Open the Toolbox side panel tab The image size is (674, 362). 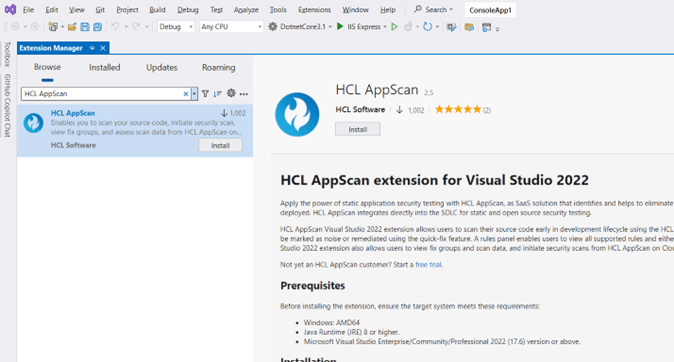pos(7,54)
